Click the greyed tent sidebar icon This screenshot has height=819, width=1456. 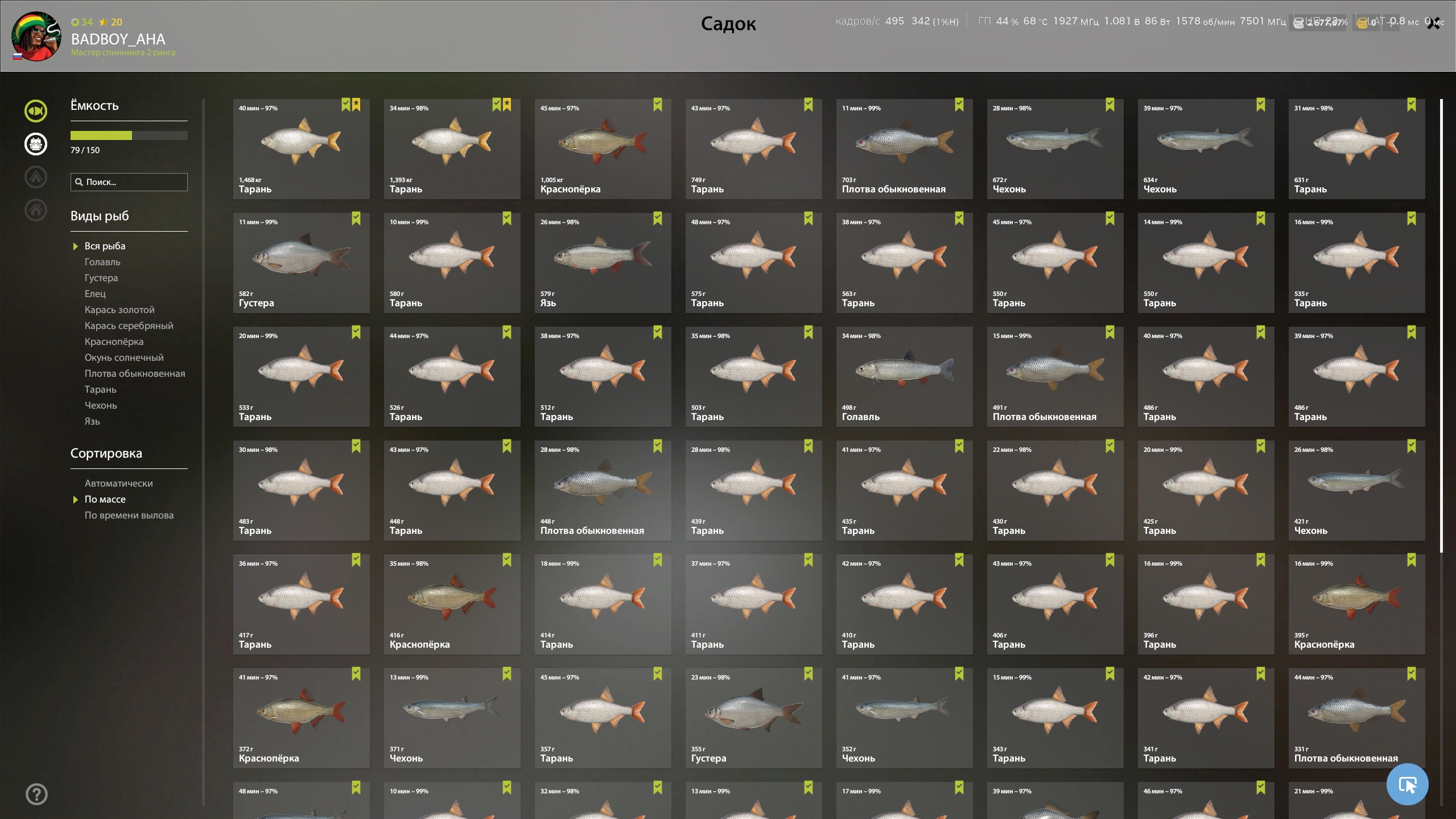coord(36,177)
